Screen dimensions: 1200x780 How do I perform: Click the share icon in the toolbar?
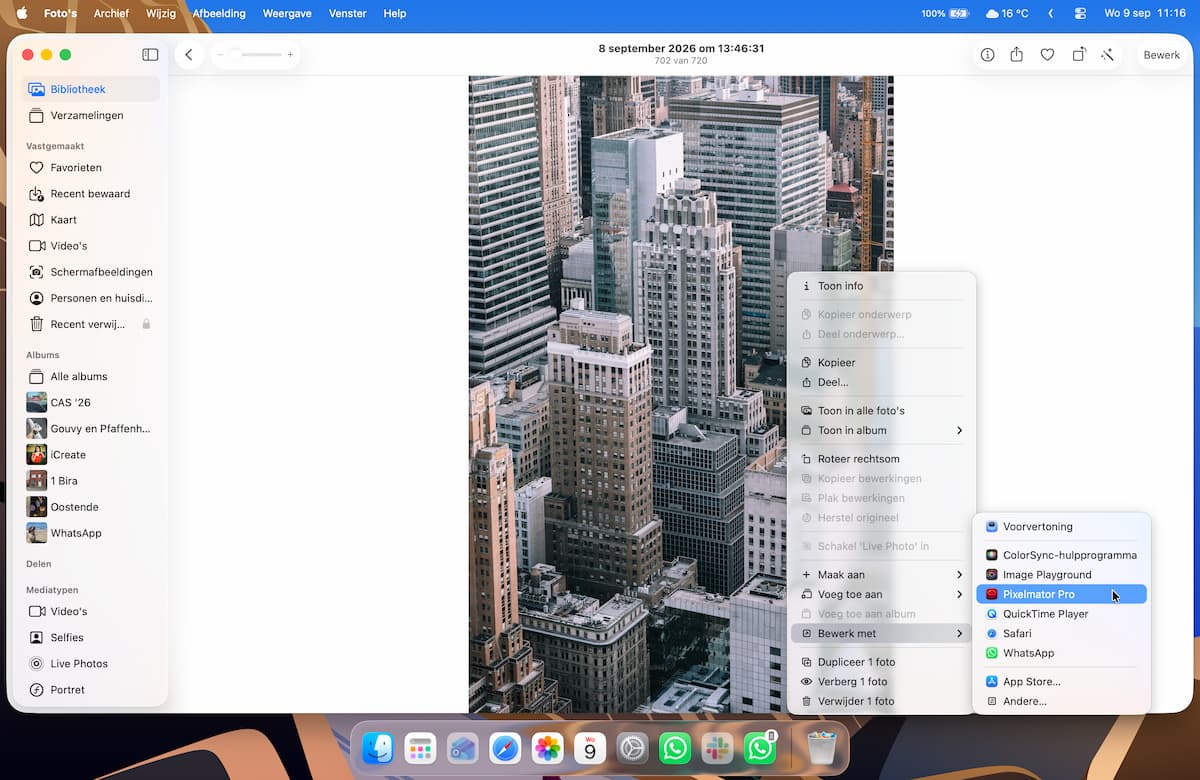tap(1016, 55)
